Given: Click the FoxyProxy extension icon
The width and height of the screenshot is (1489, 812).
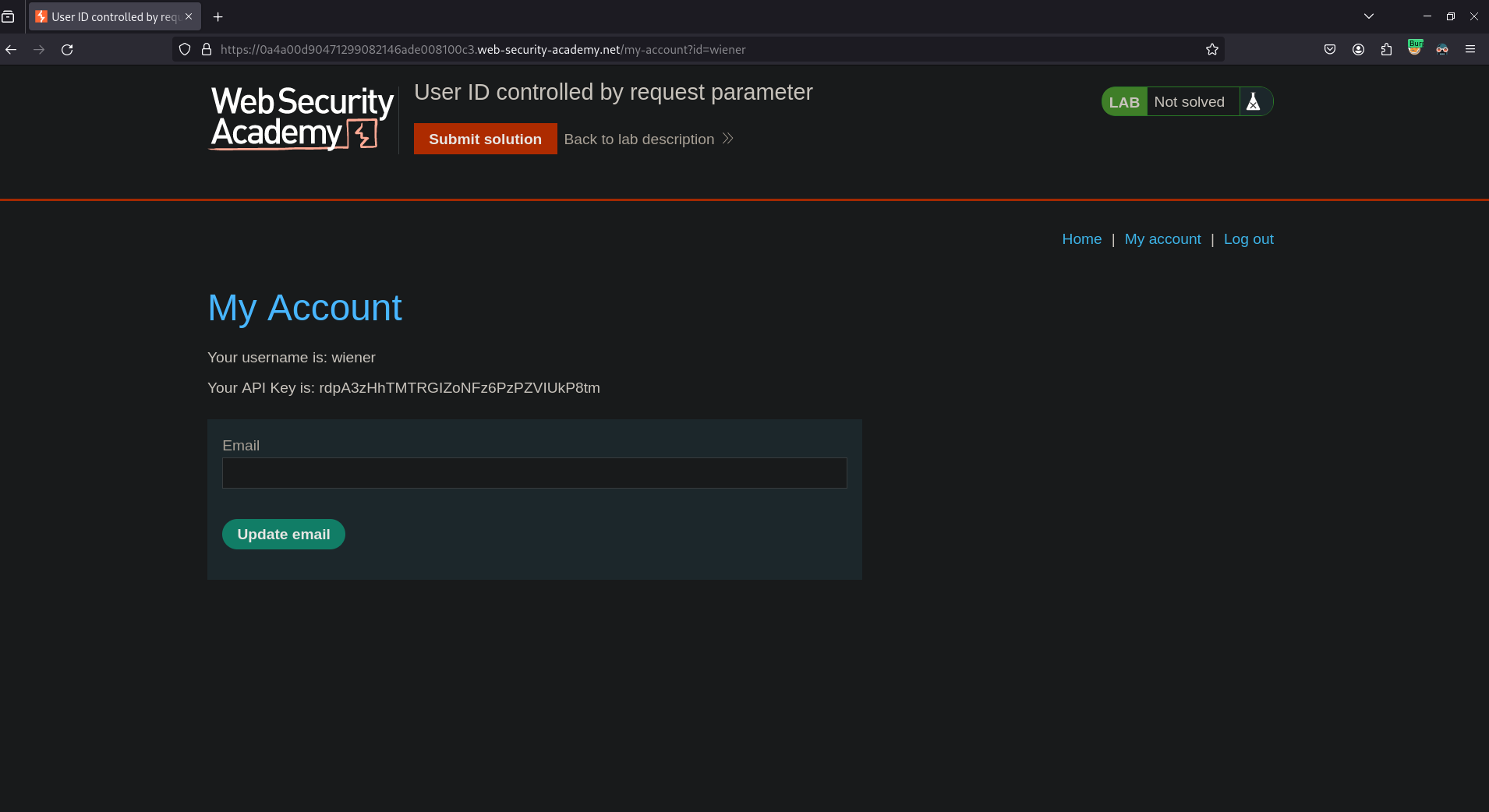Looking at the screenshot, I should pos(1442,48).
